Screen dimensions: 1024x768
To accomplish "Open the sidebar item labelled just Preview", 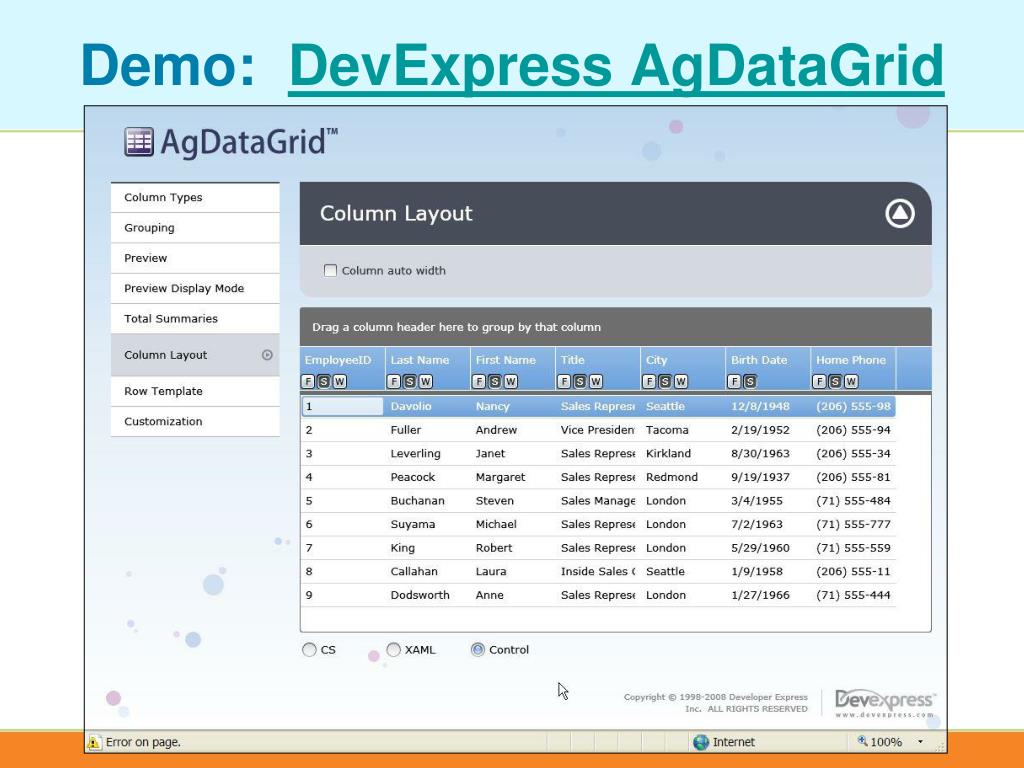I will 195,258.
